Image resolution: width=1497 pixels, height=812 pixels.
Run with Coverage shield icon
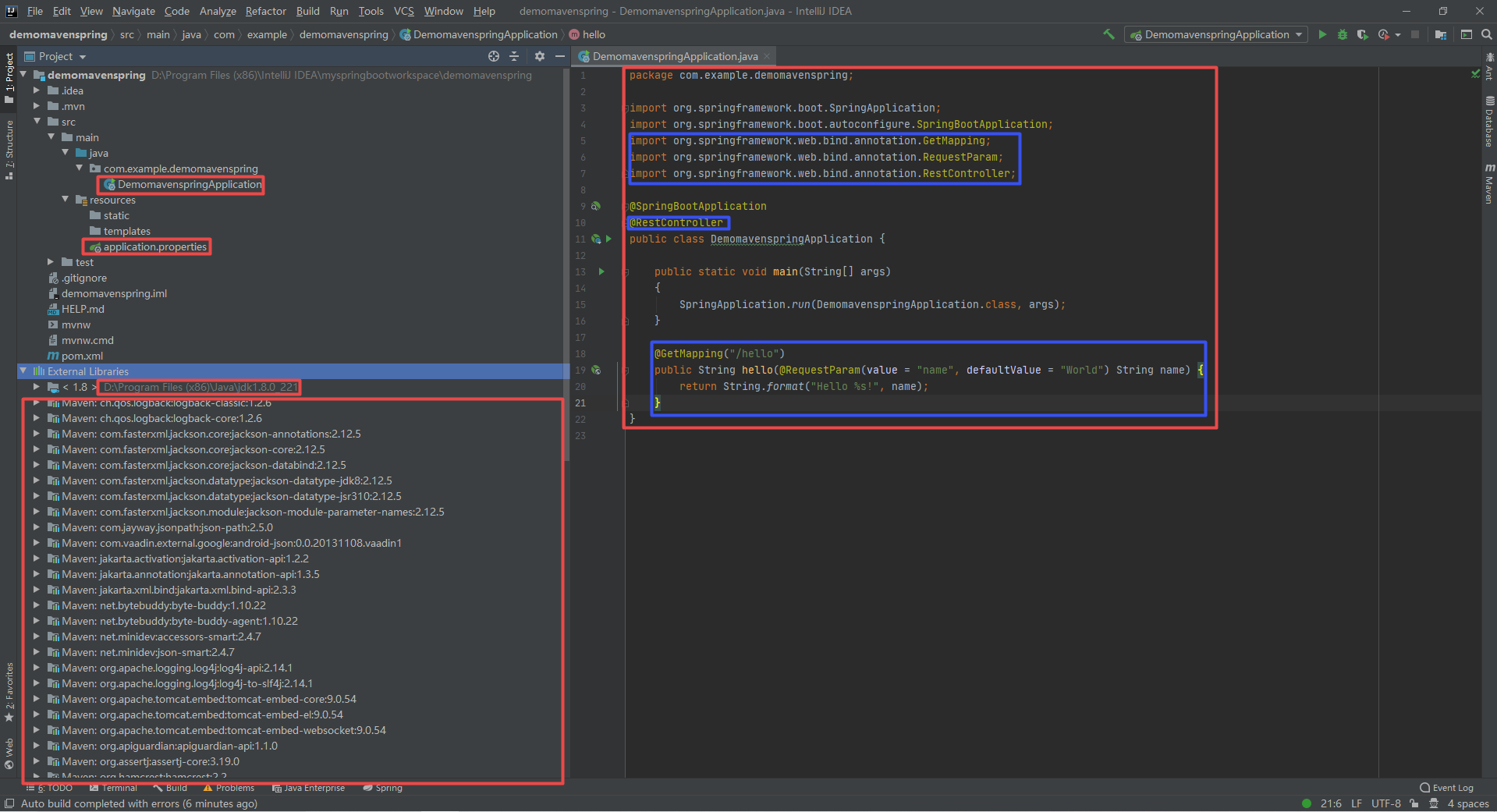[x=1362, y=34]
